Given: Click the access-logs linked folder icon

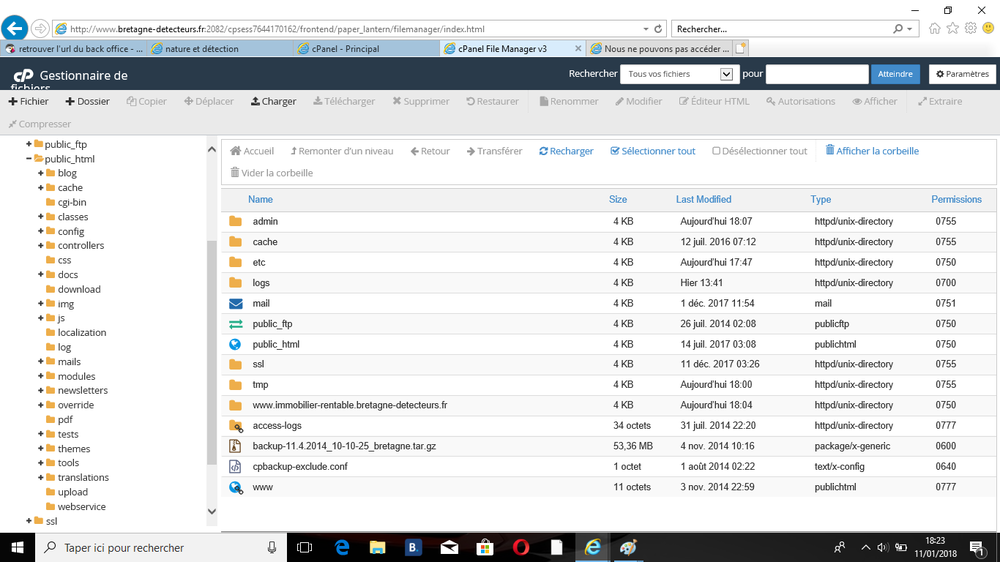Looking at the screenshot, I should [236, 425].
